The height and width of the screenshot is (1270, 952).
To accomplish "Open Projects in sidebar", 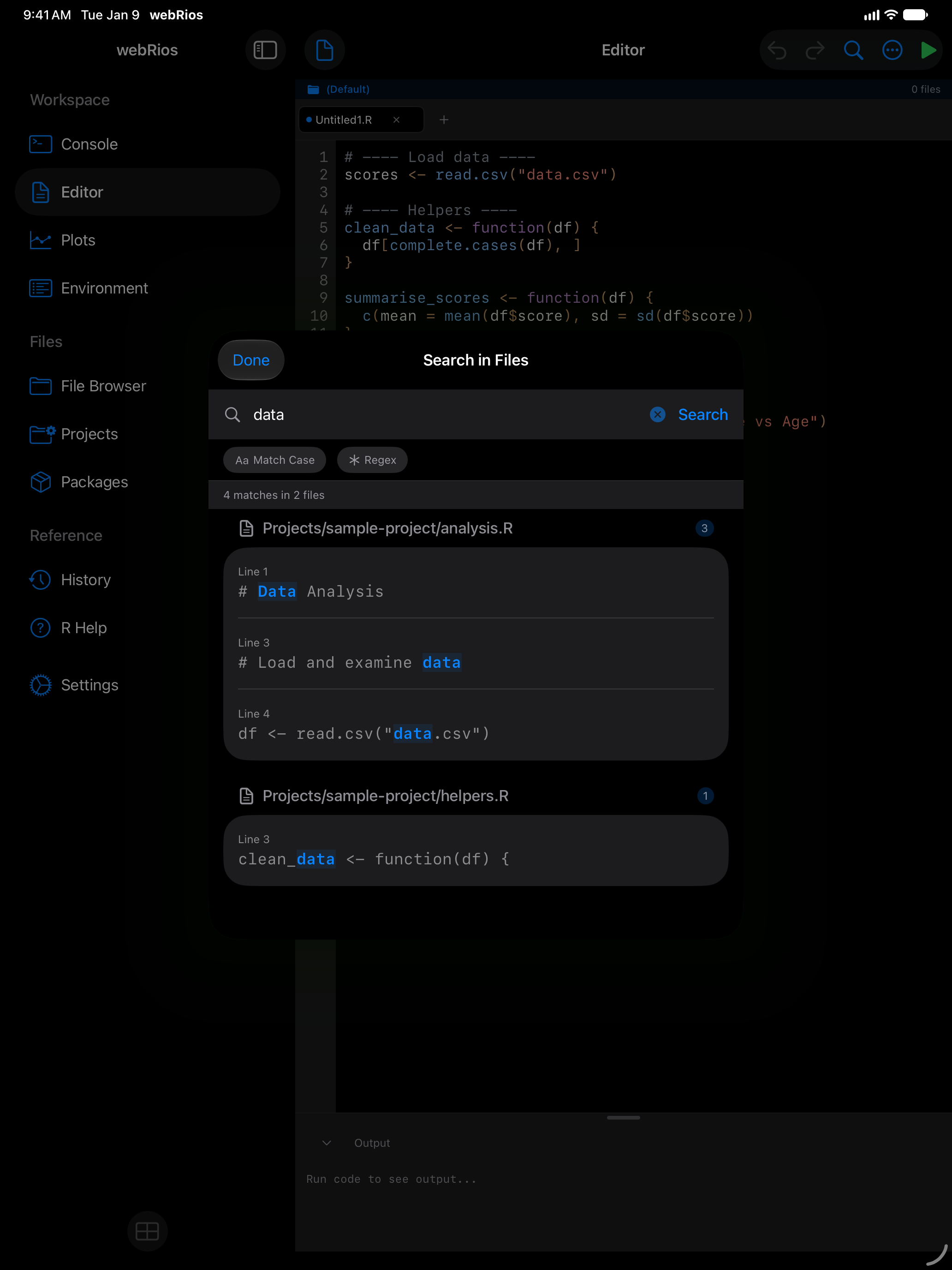I will coord(148,434).
